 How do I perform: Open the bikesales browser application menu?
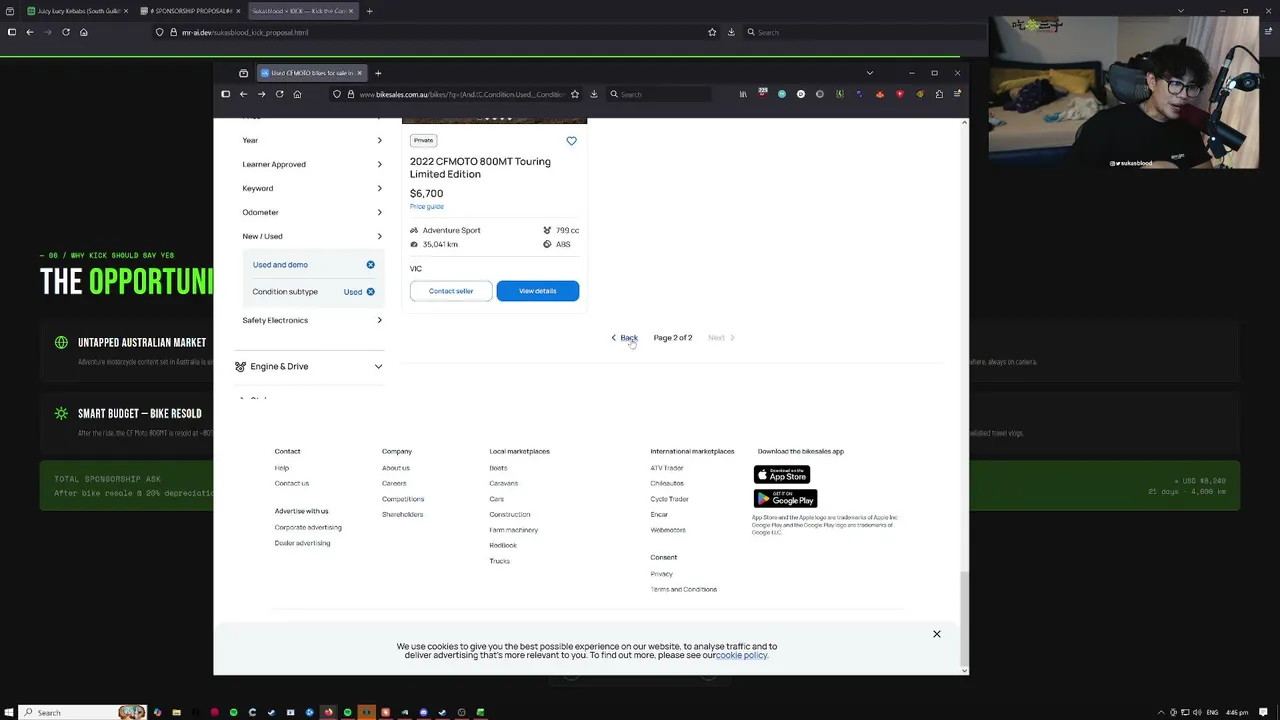pyautogui.click(x=957, y=94)
